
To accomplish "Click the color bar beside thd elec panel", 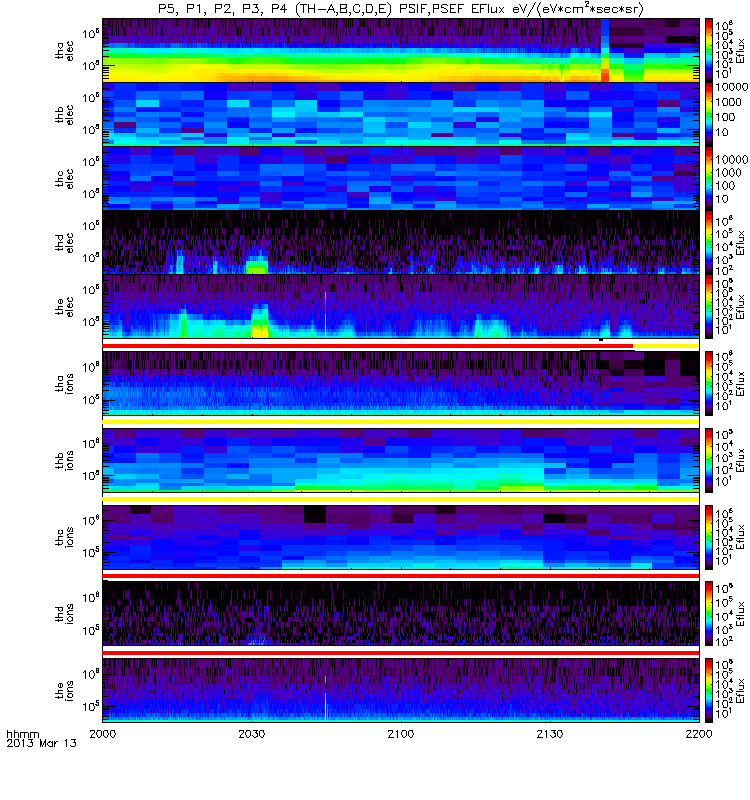I will pos(709,242).
